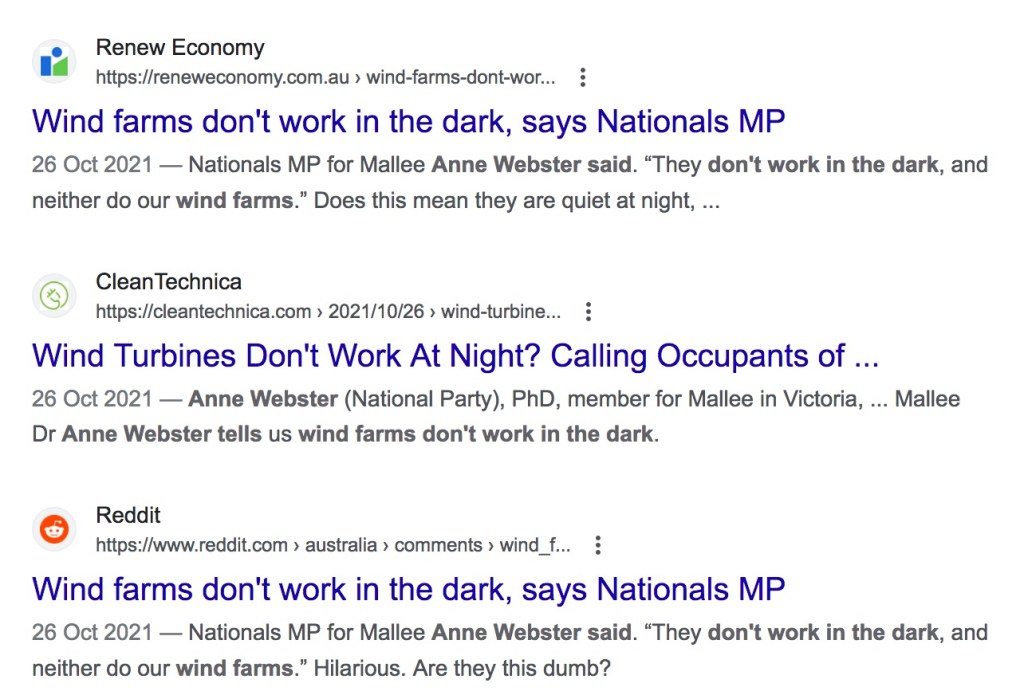Open "Wind Turbines Don't Work At Night?" headline
This screenshot has width=1024, height=695.
coord(455,355)
